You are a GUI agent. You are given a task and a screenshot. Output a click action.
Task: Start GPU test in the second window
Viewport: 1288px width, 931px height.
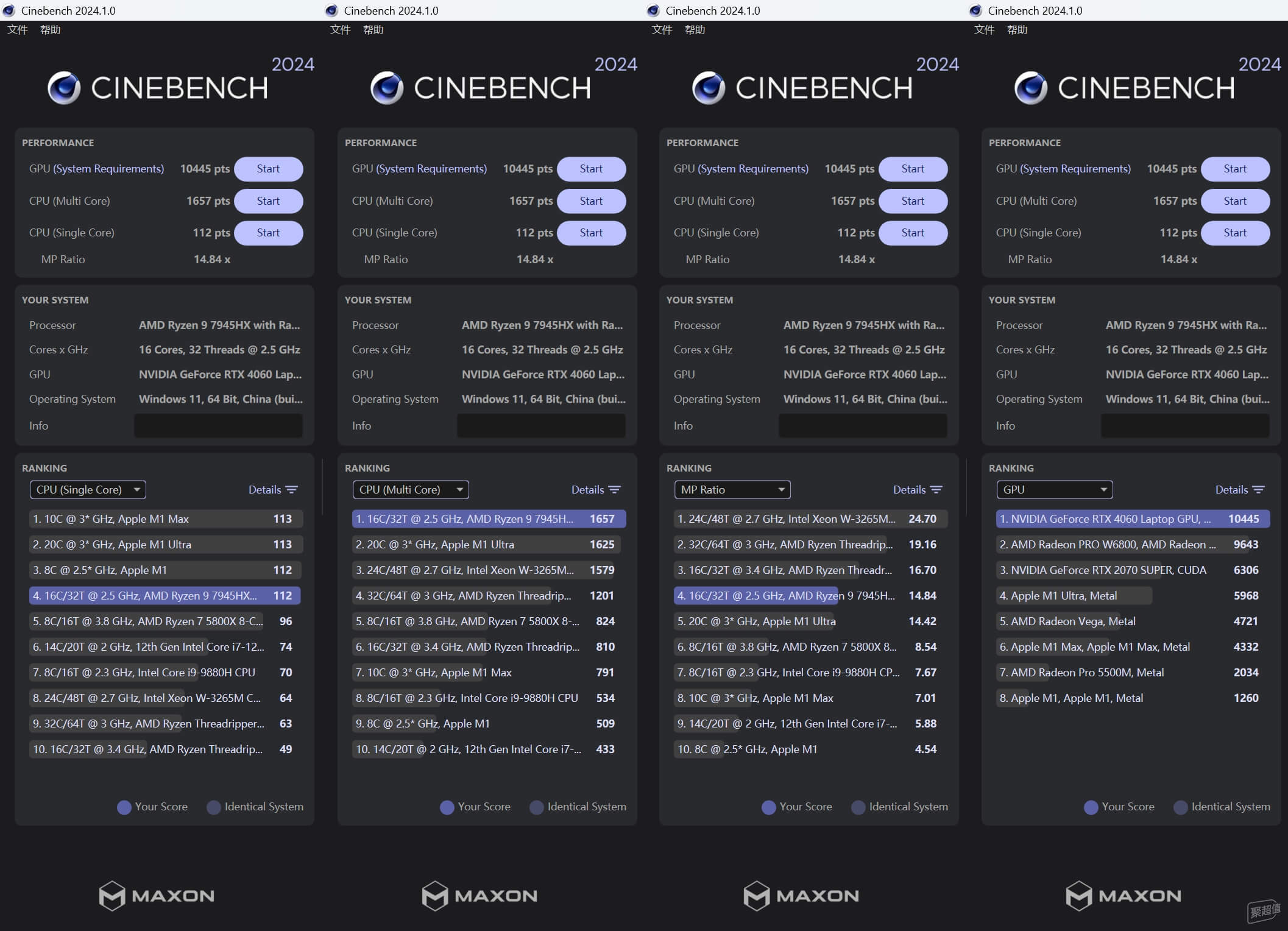click(x=592, y=169)
